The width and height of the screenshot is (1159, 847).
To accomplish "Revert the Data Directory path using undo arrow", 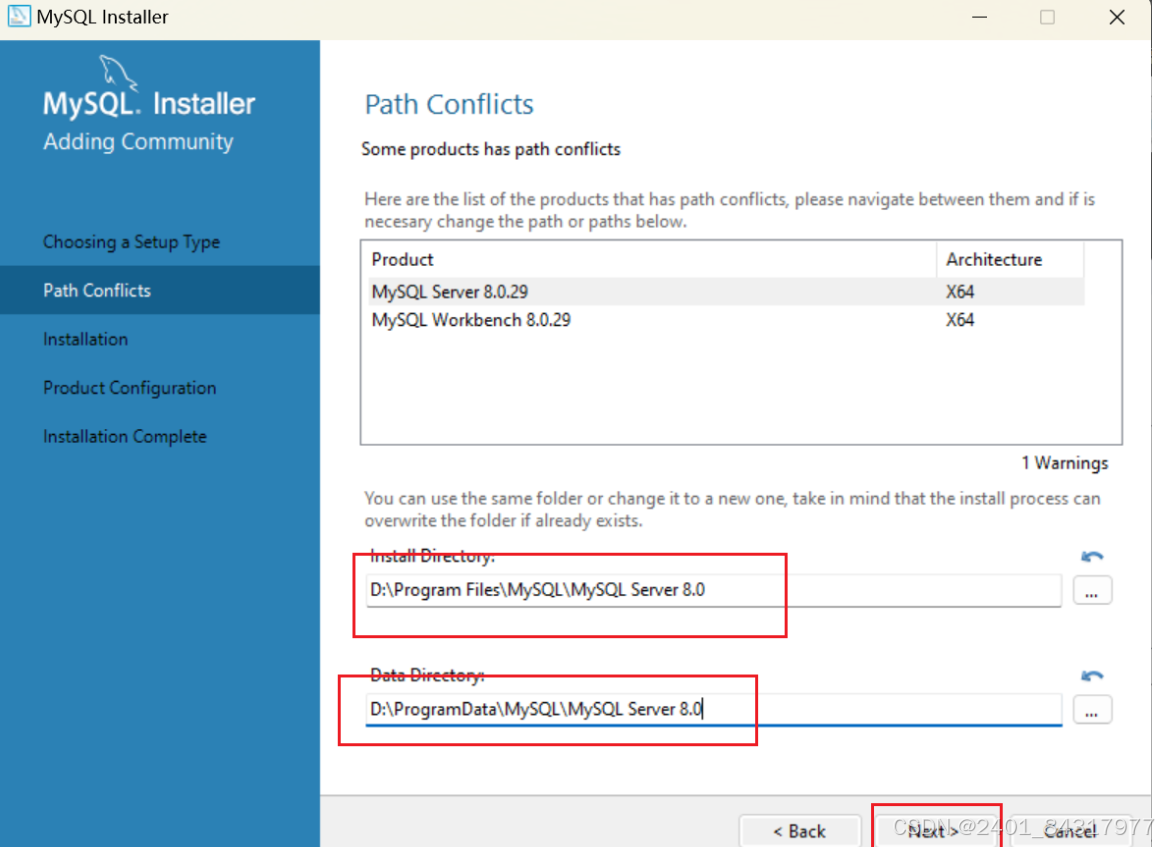I will tap(1092, 676).
